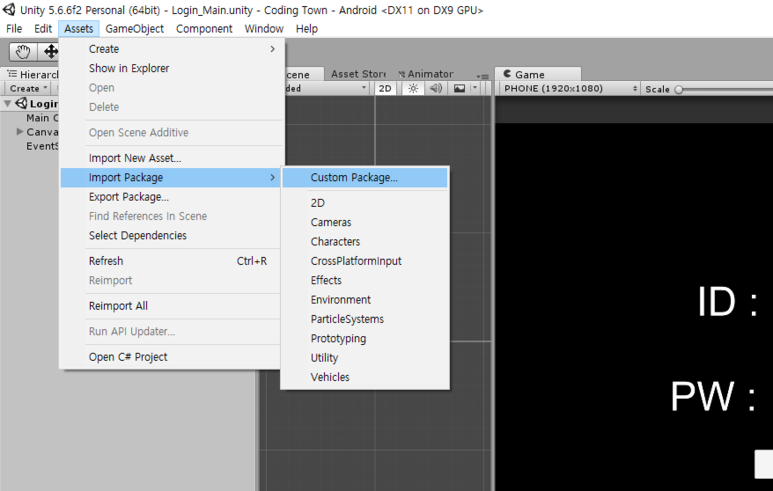Open the Component menu

tap(204, 29)
